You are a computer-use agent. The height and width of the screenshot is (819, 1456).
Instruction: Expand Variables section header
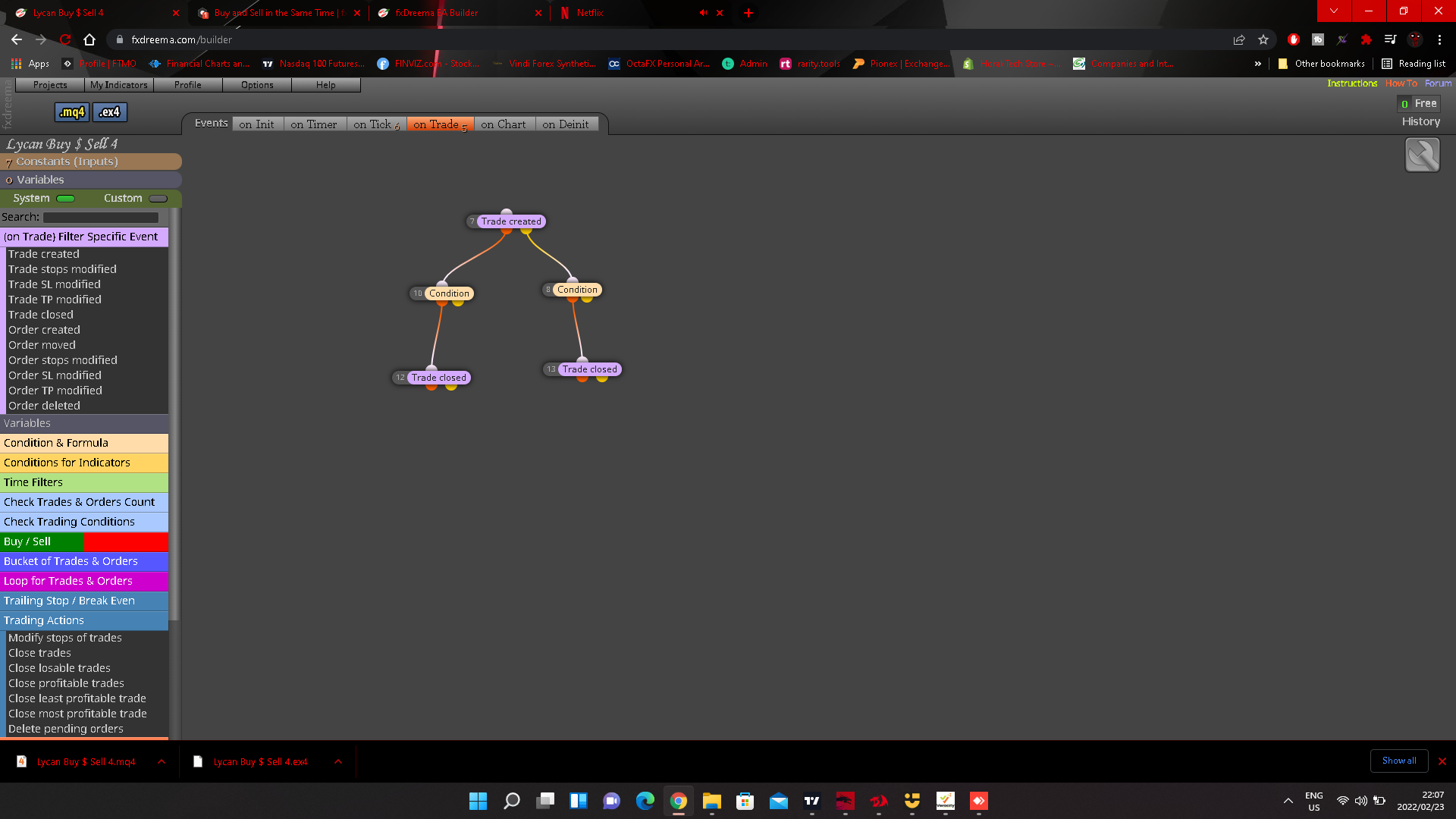coord(91,180)
